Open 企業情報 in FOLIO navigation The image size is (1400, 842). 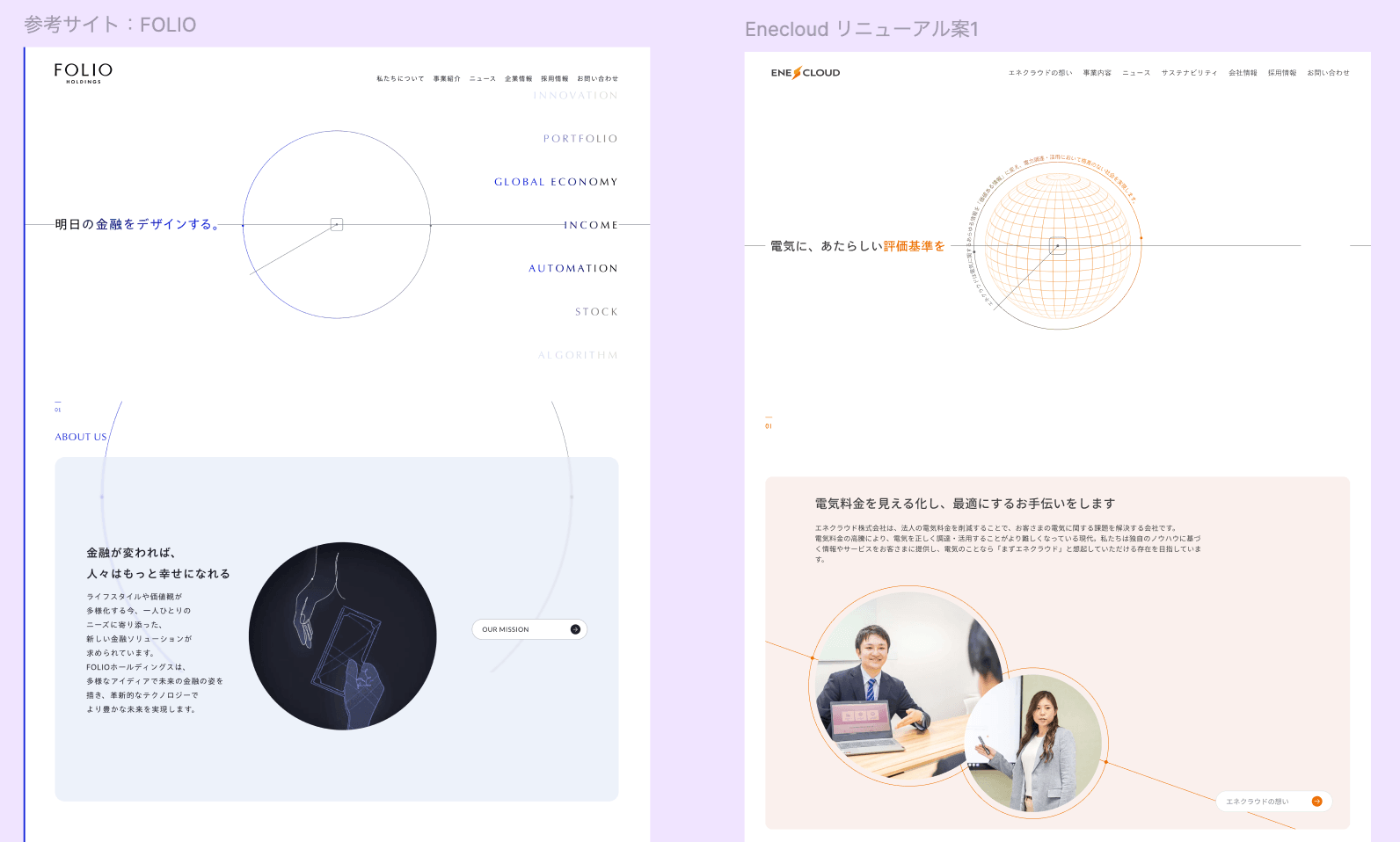tap(519, 79)
